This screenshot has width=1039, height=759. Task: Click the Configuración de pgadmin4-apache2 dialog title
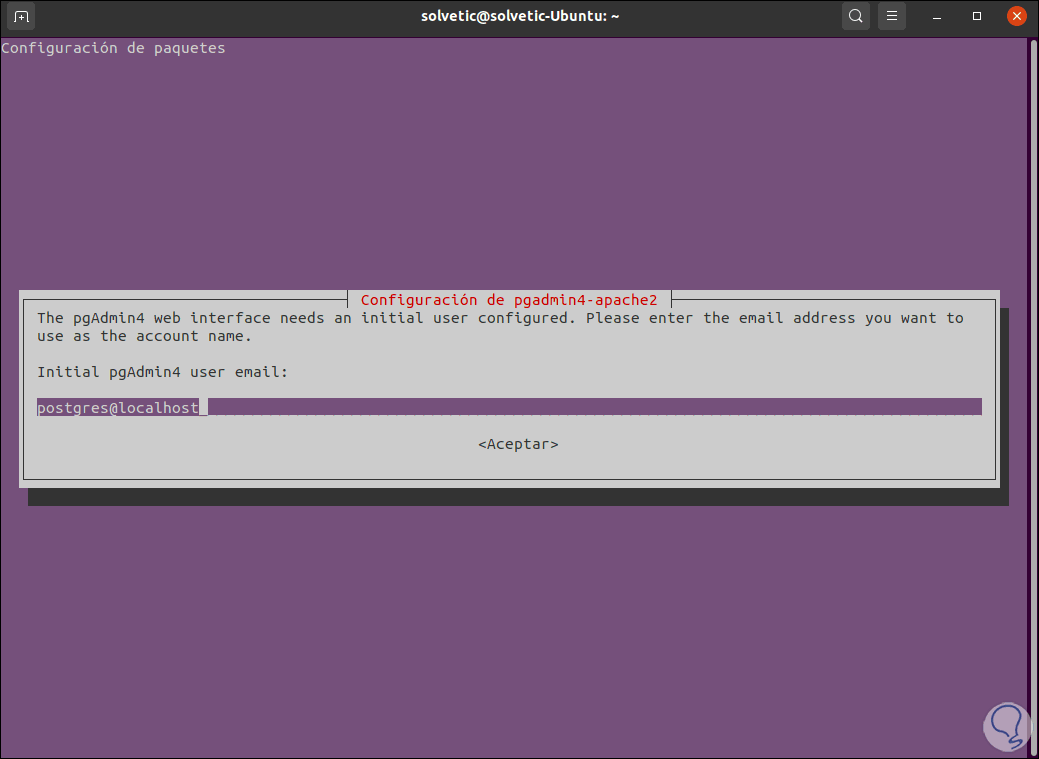[x=509, y=299]
